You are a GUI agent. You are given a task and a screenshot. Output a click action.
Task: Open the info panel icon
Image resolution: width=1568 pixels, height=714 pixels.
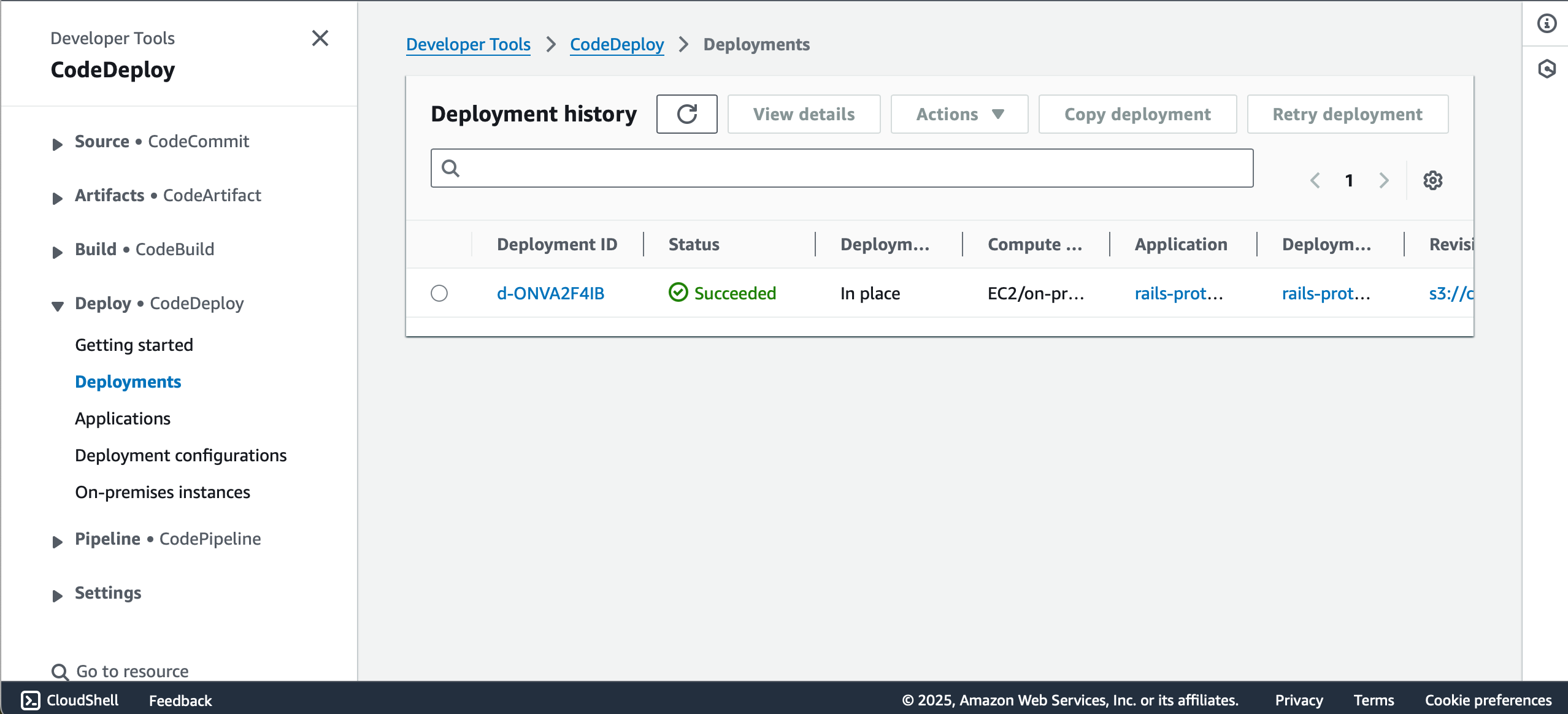pyautogui.click(x=1547, y=23)
